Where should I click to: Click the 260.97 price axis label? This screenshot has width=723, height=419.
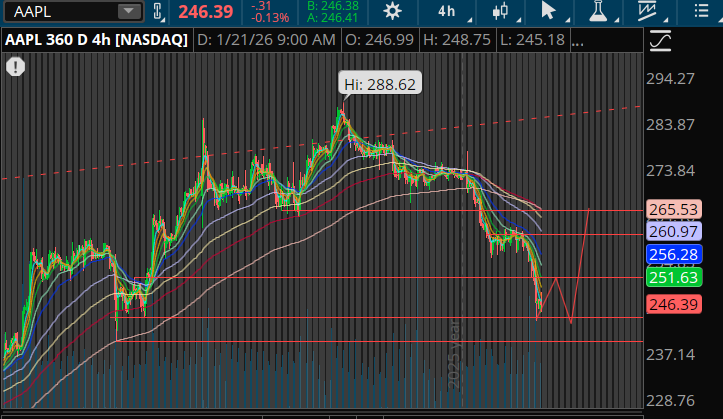[674, 231]
